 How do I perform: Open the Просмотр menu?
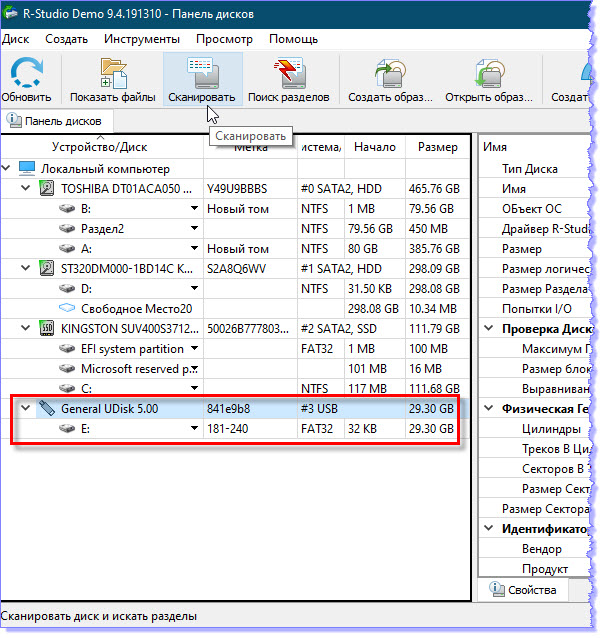[x=225, y=39]
